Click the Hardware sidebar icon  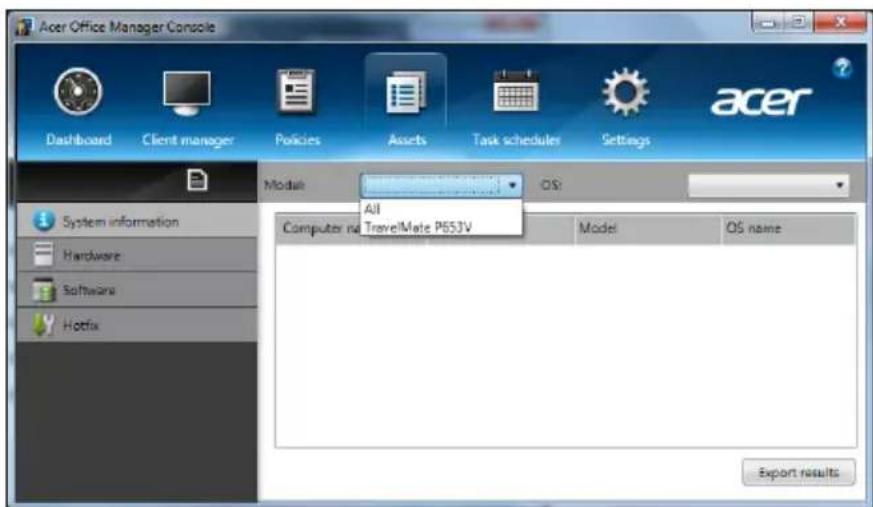click(x=43, y=255)
